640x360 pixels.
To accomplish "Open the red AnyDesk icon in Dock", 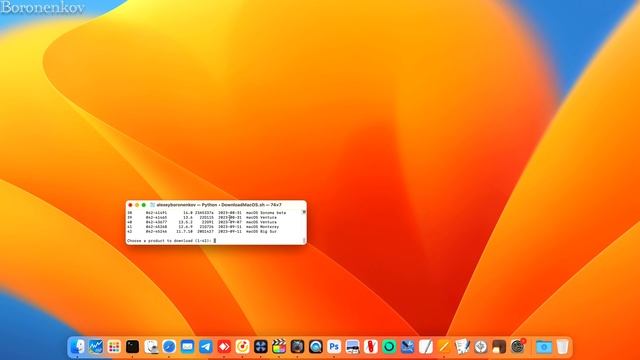I will click(x=224, y=347).
